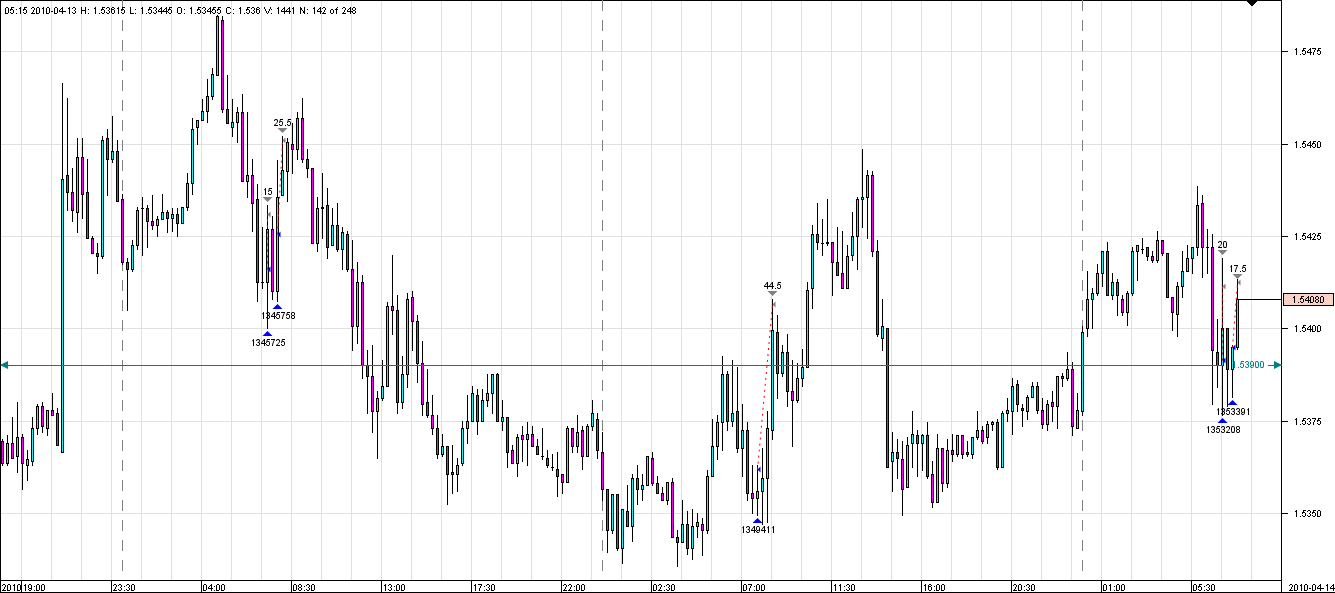Click trade order label 1349411

[758, 530]
